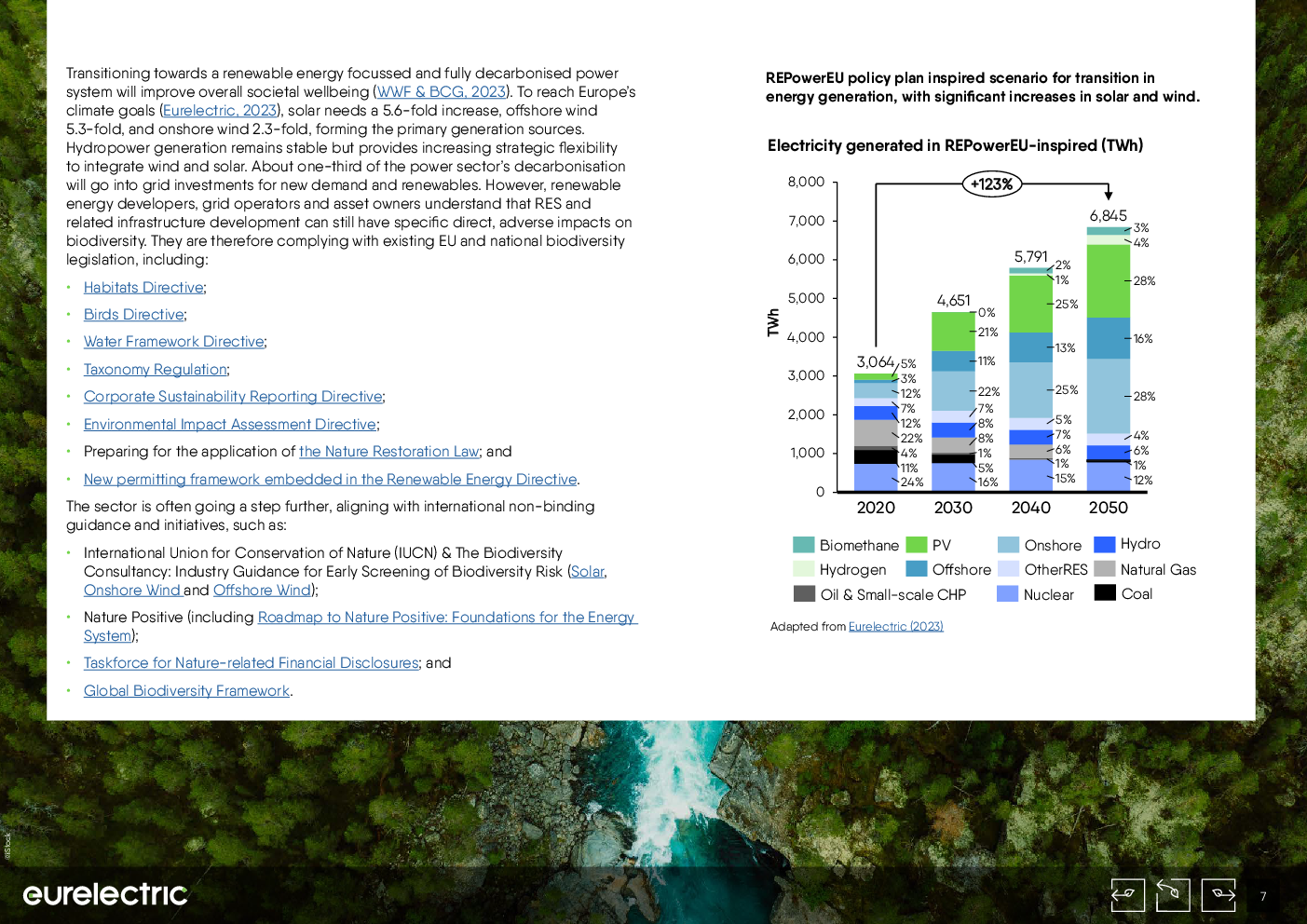Go to the previous page leaf-arrow icon
1307x924 pixels.
coord(1128,895)
